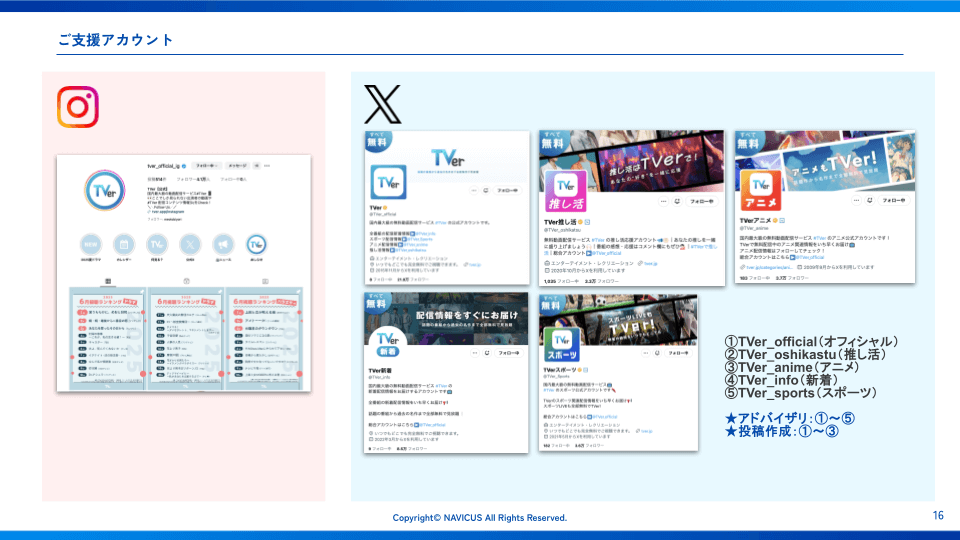
Task: Click the スポーツLIVEもTVer header banner
Action: pyautogui.click(x=618, y=319)
